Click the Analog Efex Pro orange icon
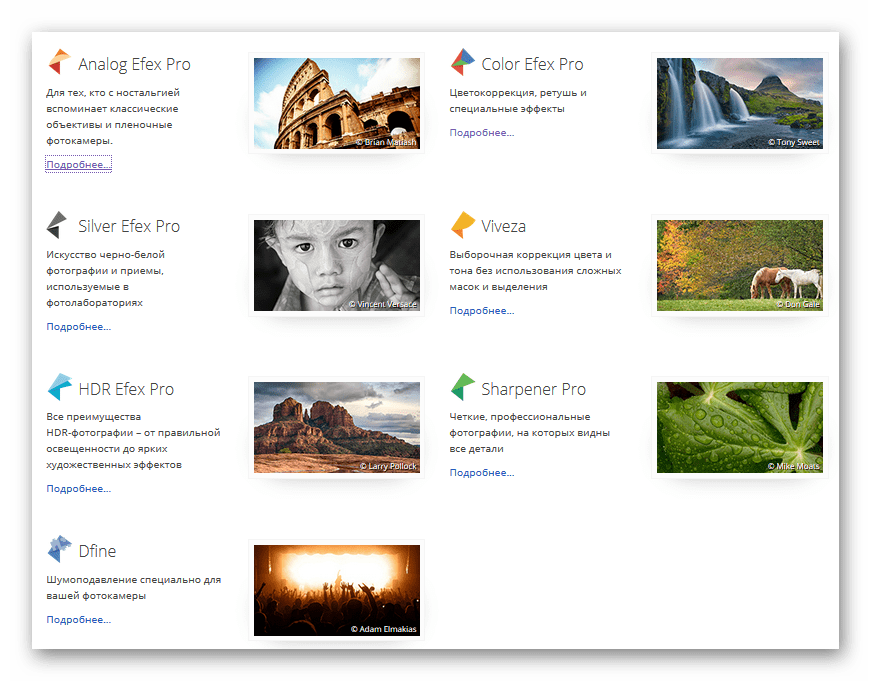Viewport: 871px width, 681px height. [x=59, y=63]
